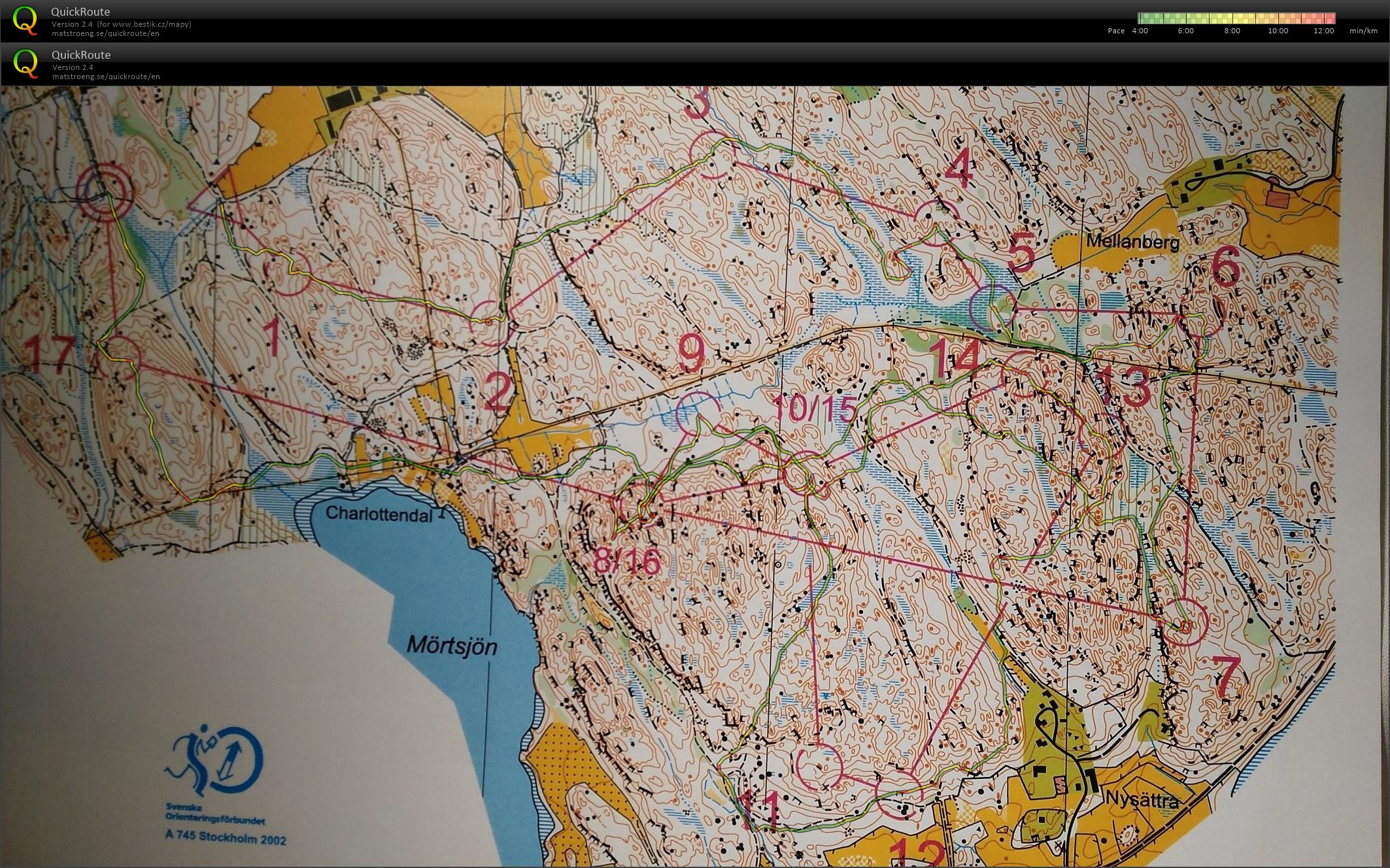Click the pace color gradient scale
Screen dimensions: 1390x868
coord(1236,18)
